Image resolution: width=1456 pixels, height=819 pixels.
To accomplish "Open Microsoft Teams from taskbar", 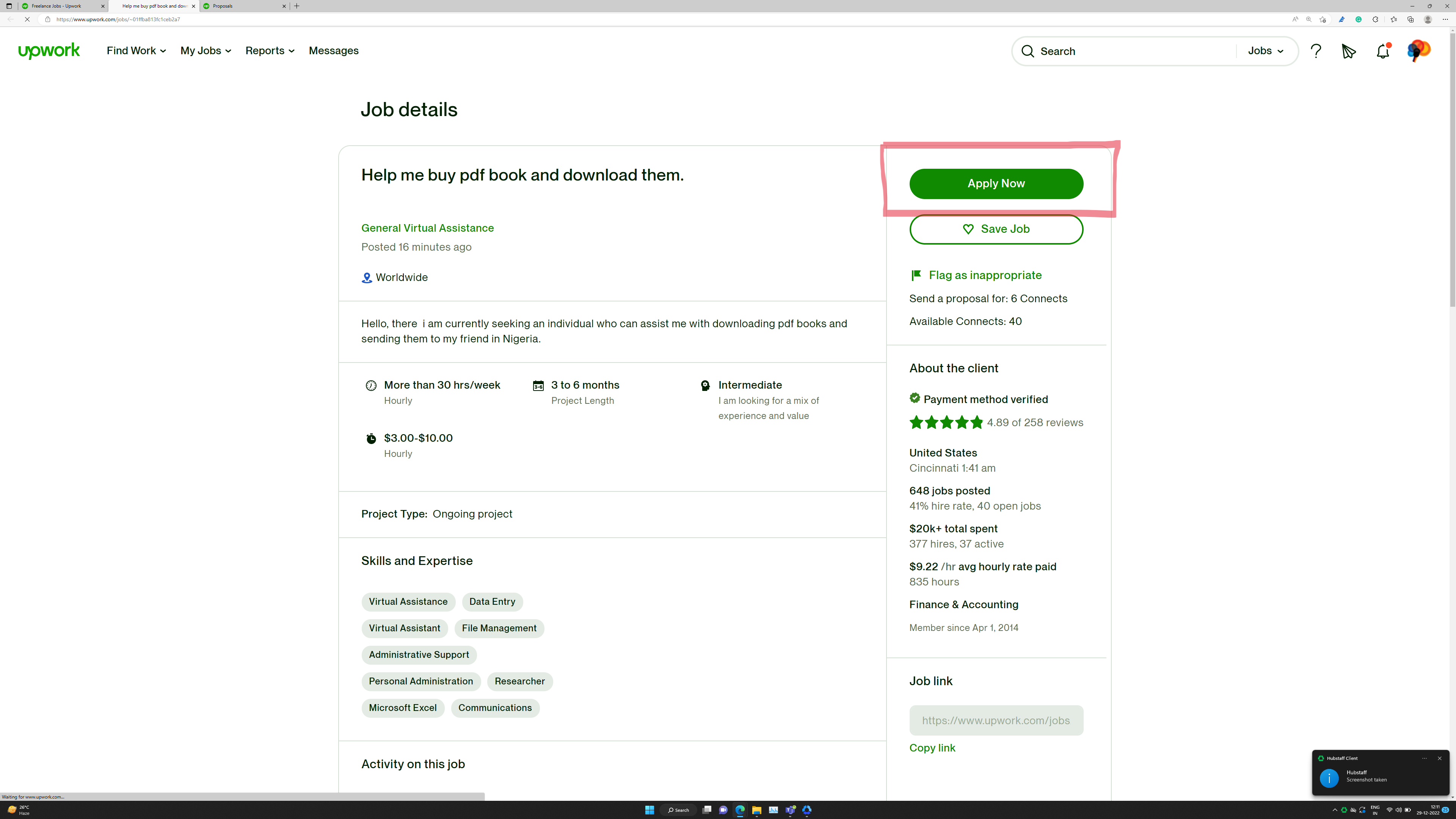I will (x=790, y=810).
